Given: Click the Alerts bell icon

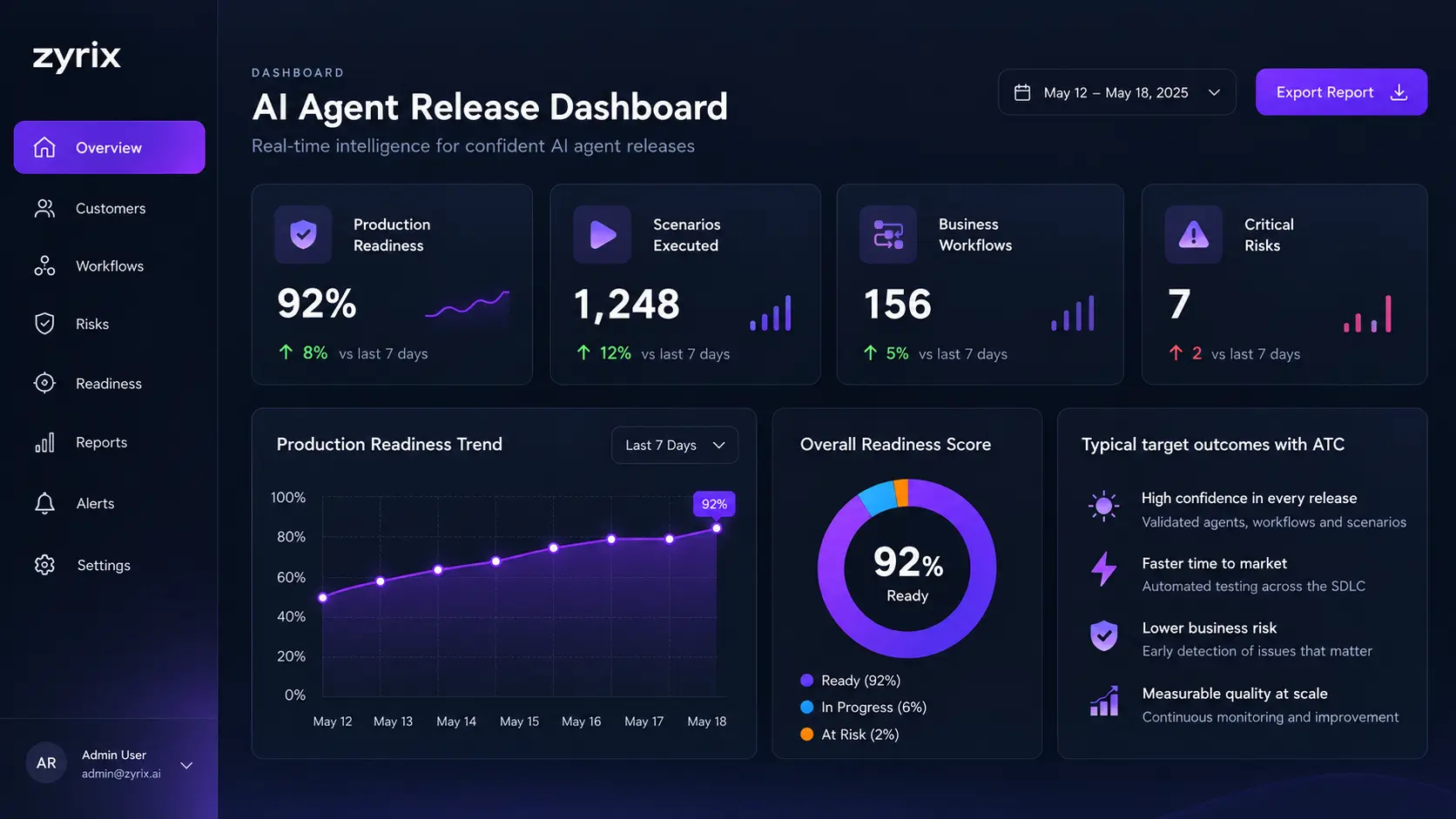Looking at the screenshot, I should (44, 503).
